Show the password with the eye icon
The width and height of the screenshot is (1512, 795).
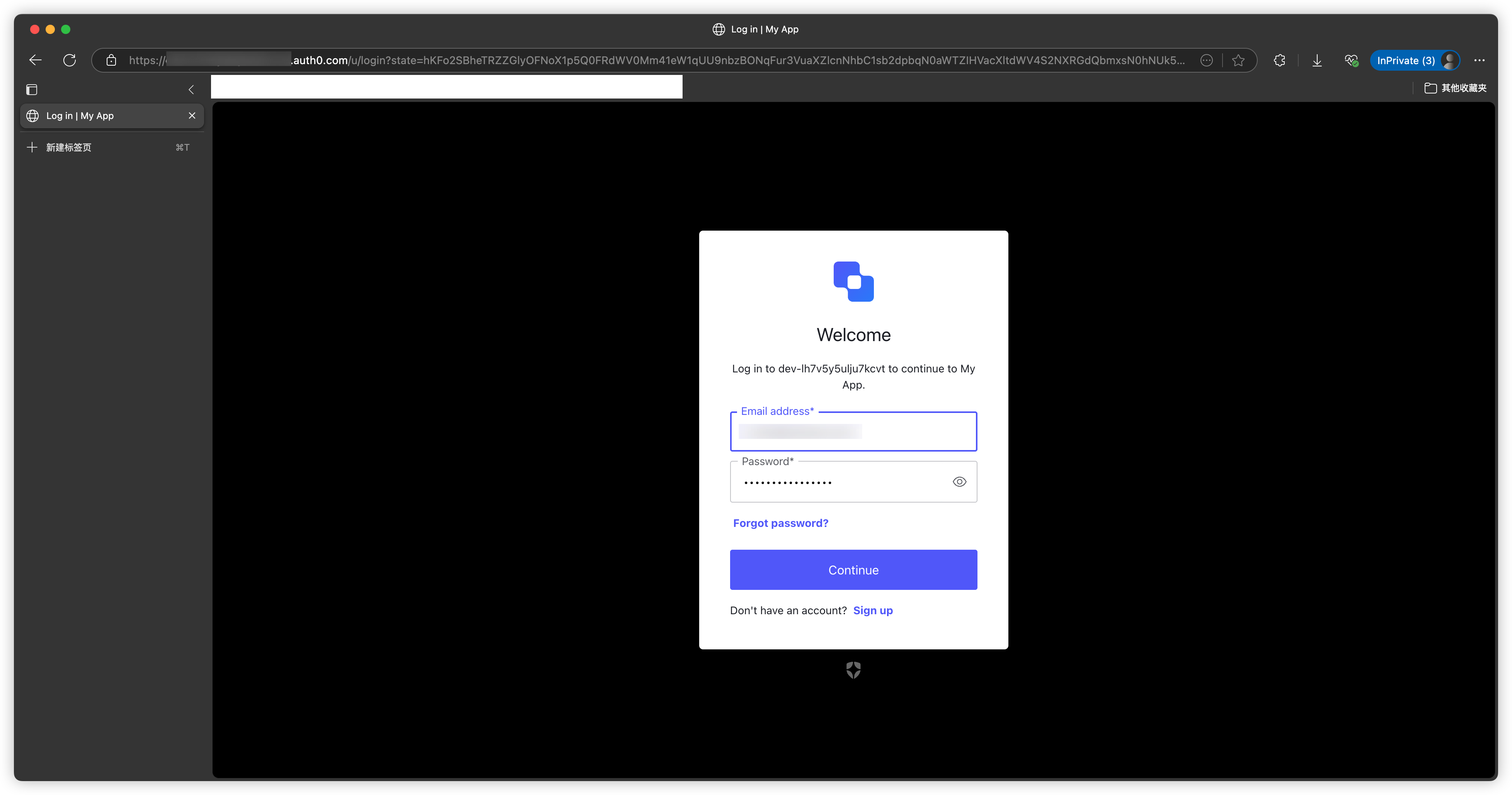pyautogui.click(x=960, y=482)
